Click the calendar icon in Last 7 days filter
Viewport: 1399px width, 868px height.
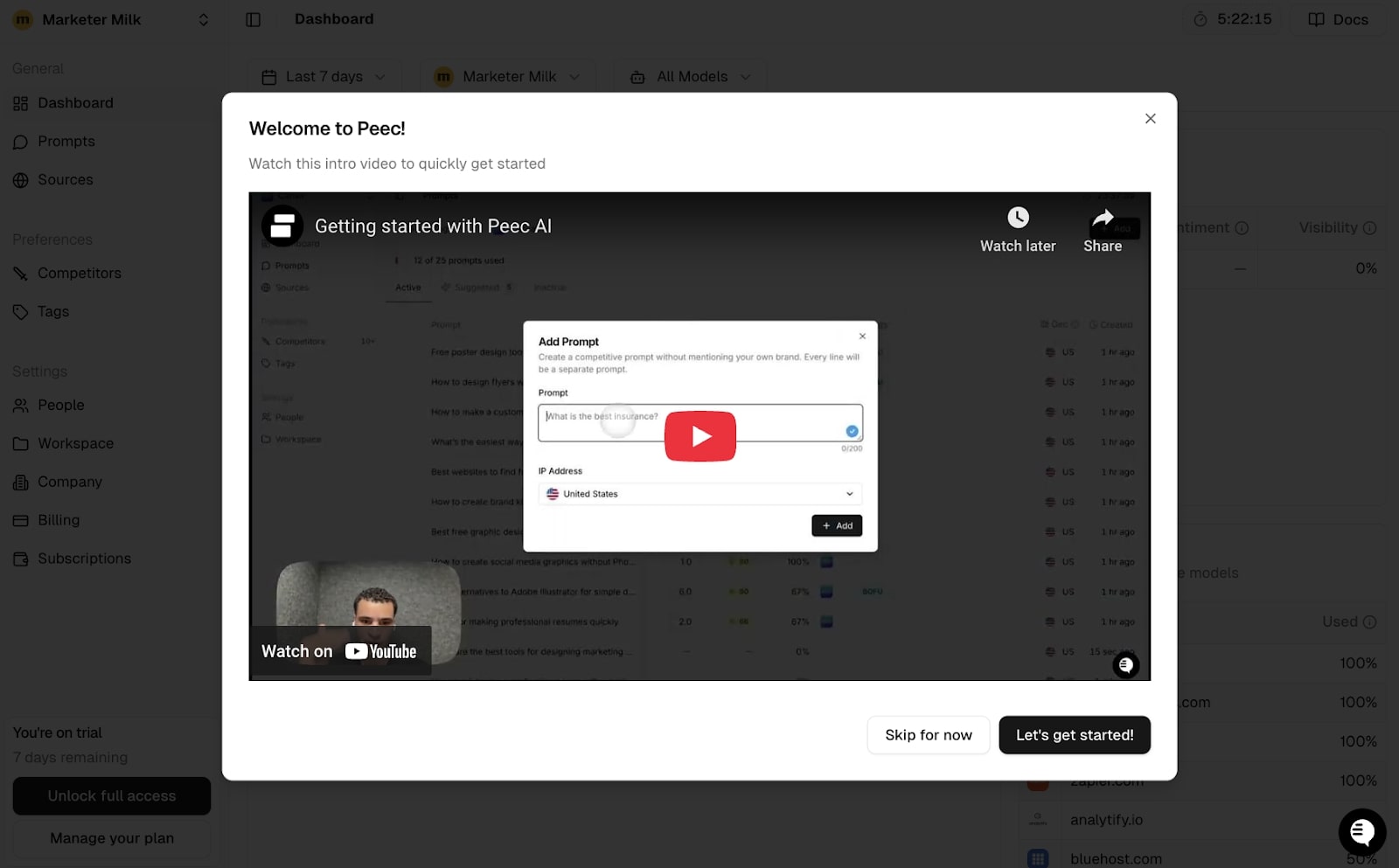(x=269, y=77)
